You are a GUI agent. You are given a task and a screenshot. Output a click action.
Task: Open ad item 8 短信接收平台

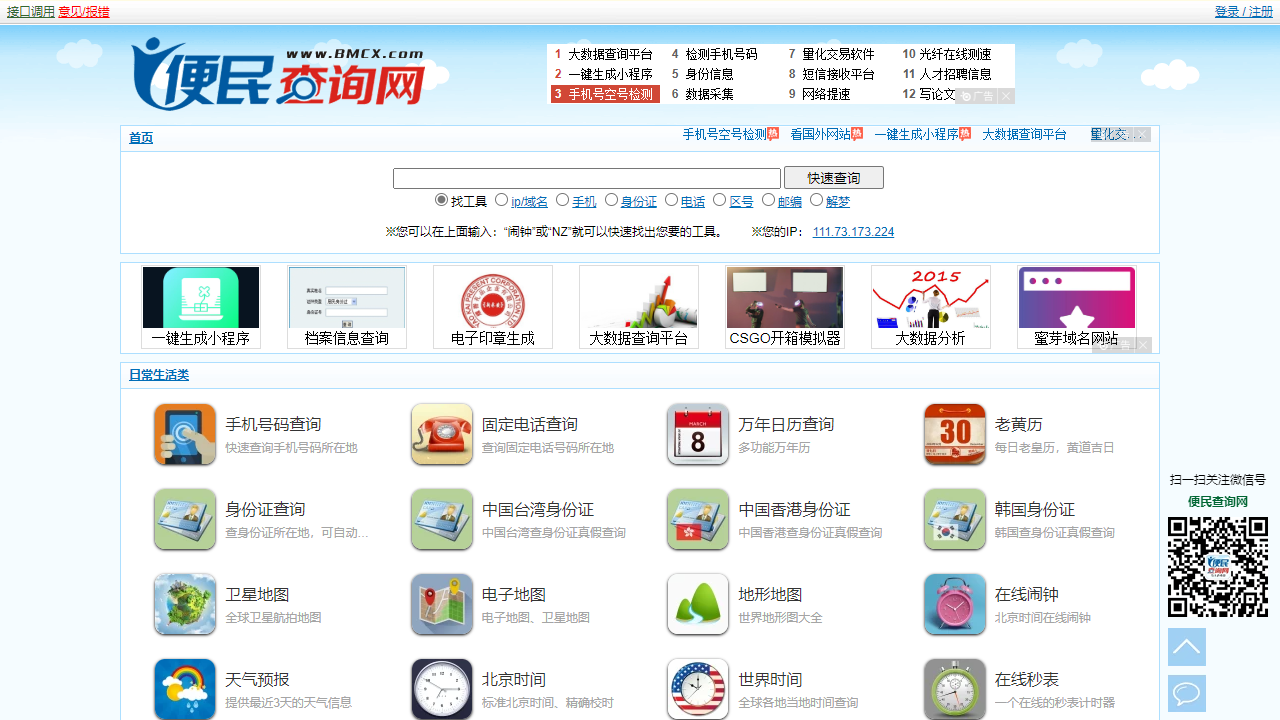pos(831,74)
